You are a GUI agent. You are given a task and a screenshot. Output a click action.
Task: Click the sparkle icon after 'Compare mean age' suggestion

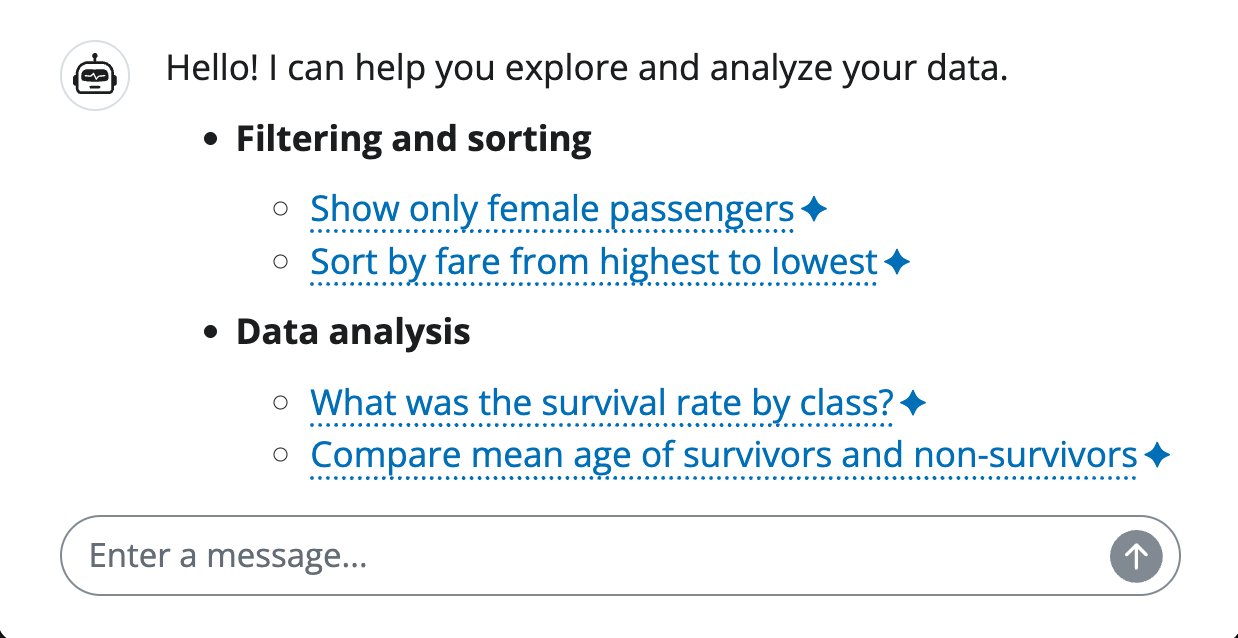1156,456
